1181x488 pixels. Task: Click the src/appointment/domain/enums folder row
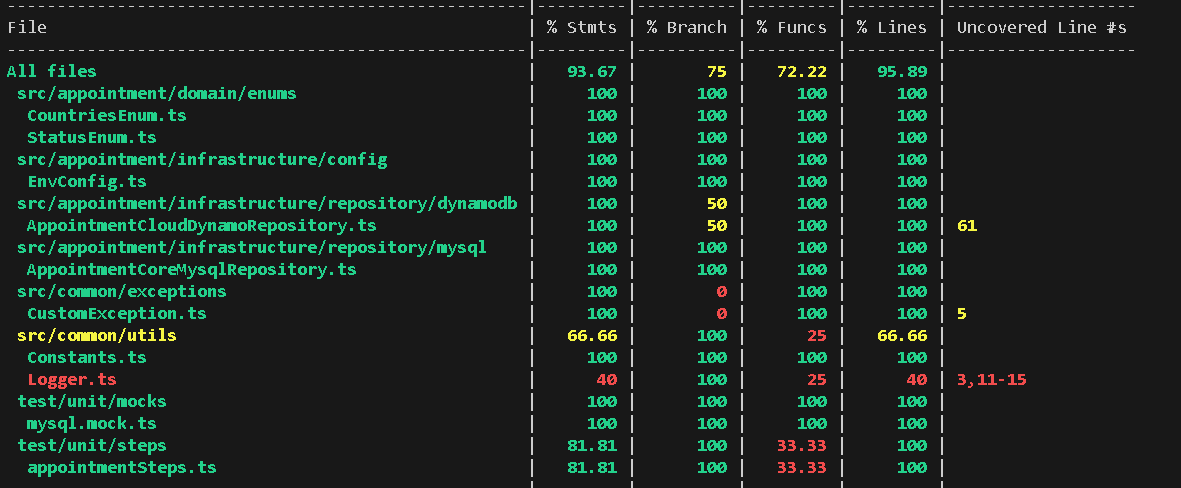[157, 94]
